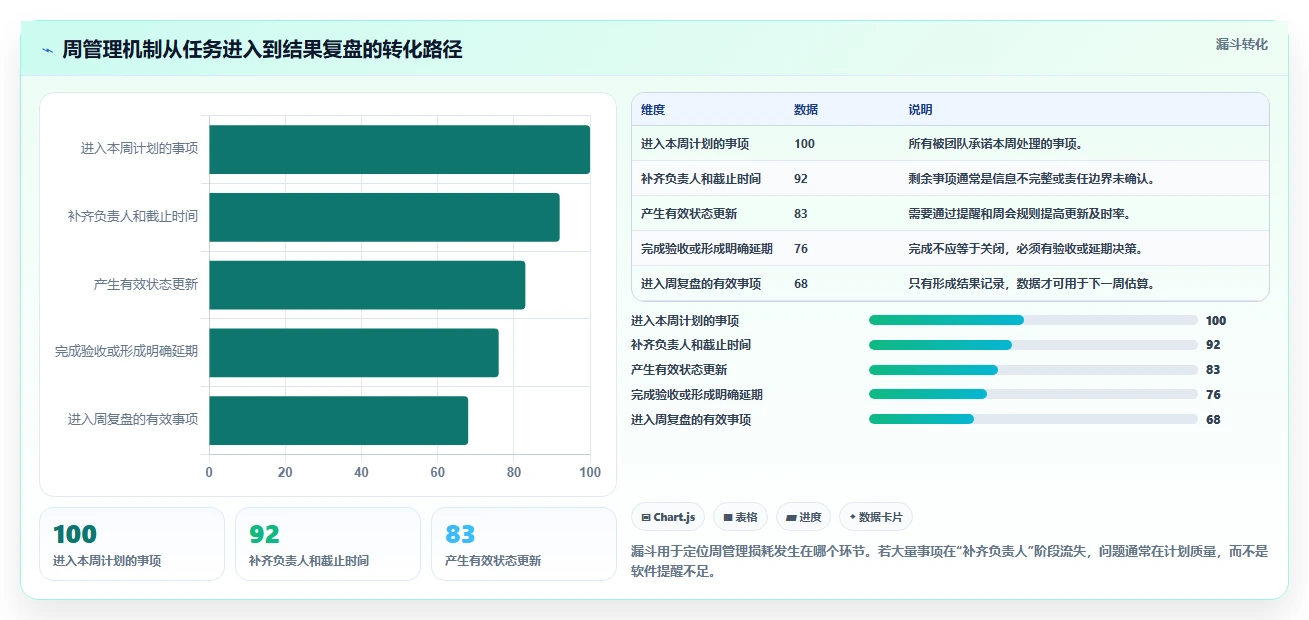This screenshot has height=620, width=1309.
Task: Click the progress bar for 补齐负责人和截止时间
Action: (1033, 345)
